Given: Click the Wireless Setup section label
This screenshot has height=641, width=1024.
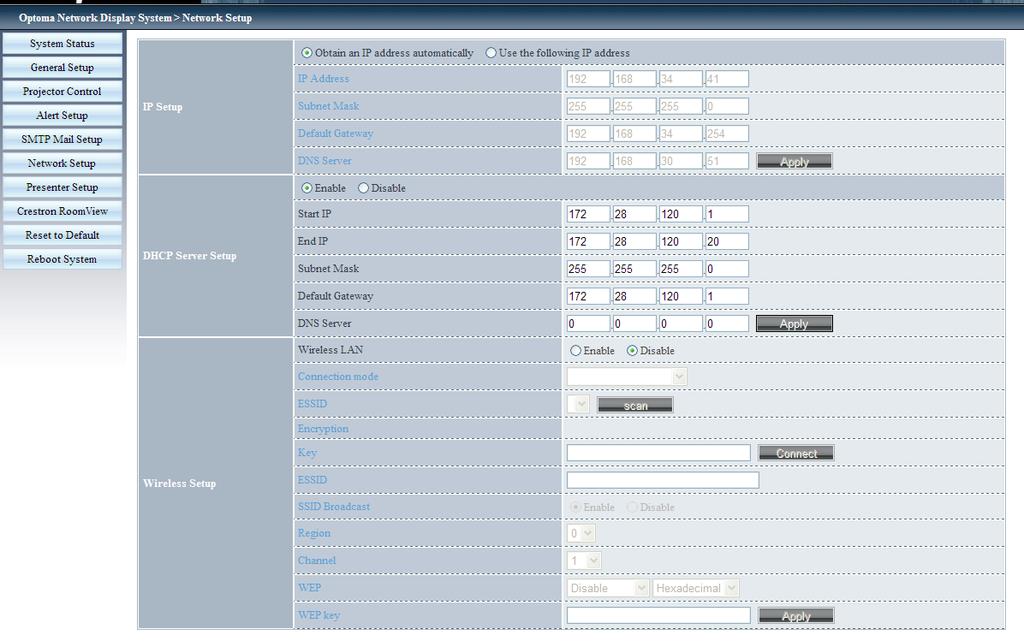Looking at the screenshot, I should [x=179, y=484].
